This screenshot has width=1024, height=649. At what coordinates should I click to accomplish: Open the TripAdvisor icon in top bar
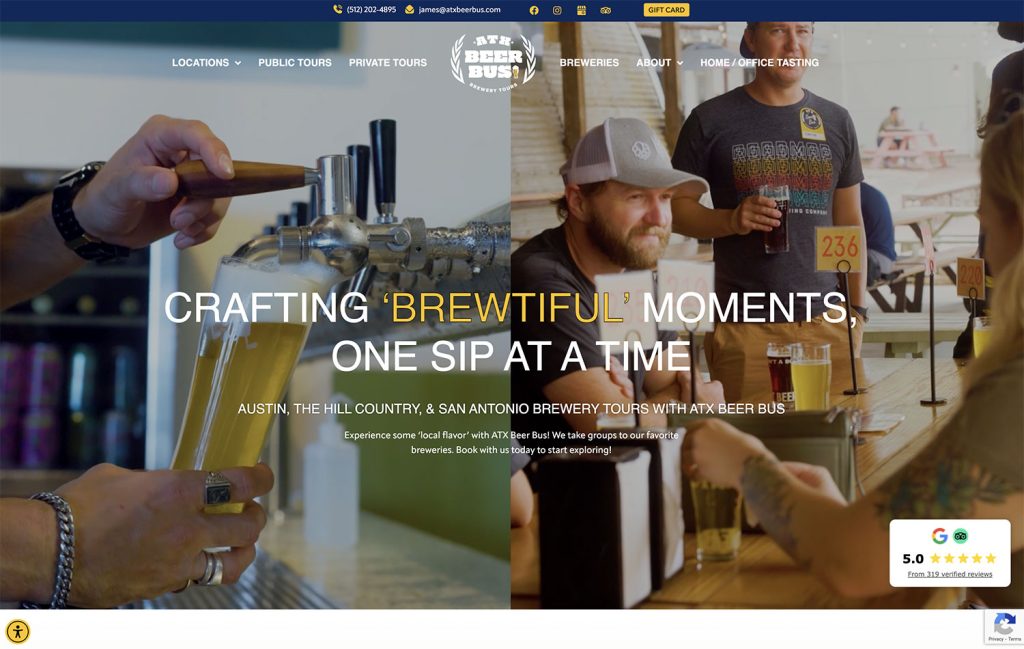click(x=605, y=10)
